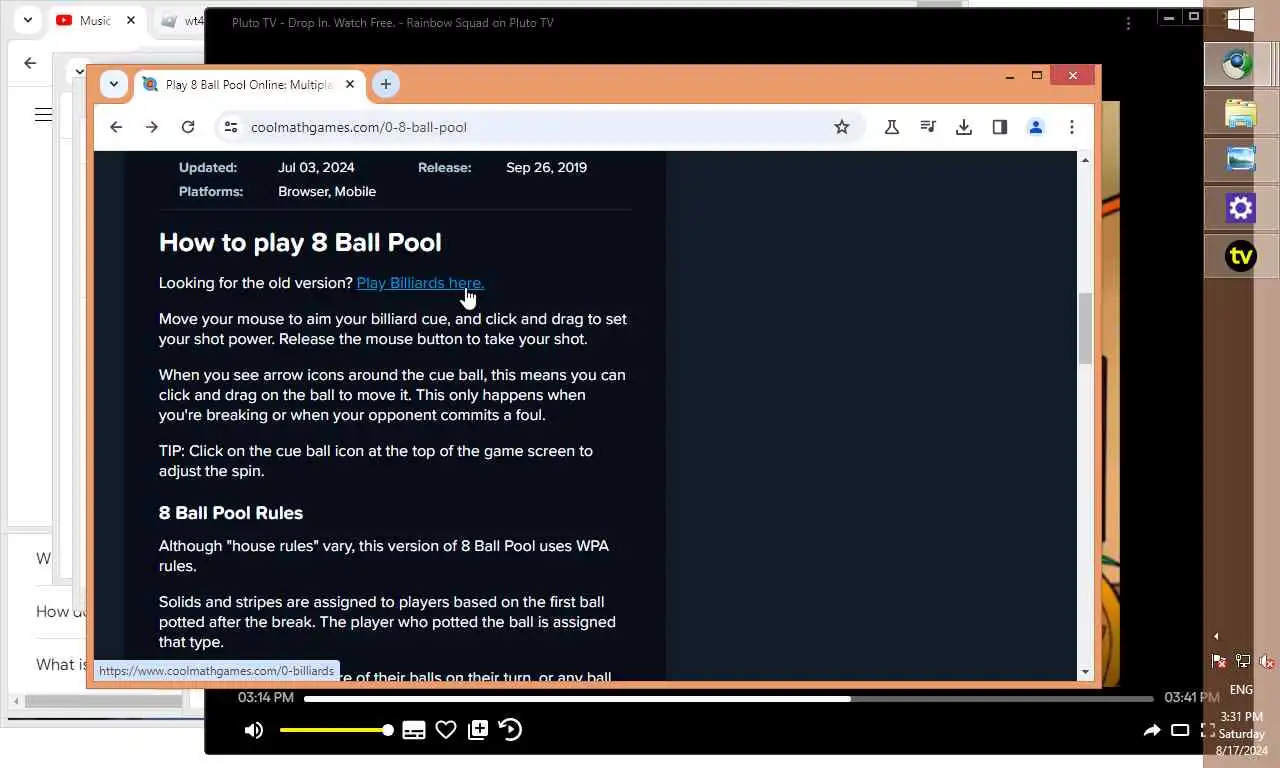Select the 'How to play 8 Ball Pool' heading

tap(300, 242)
